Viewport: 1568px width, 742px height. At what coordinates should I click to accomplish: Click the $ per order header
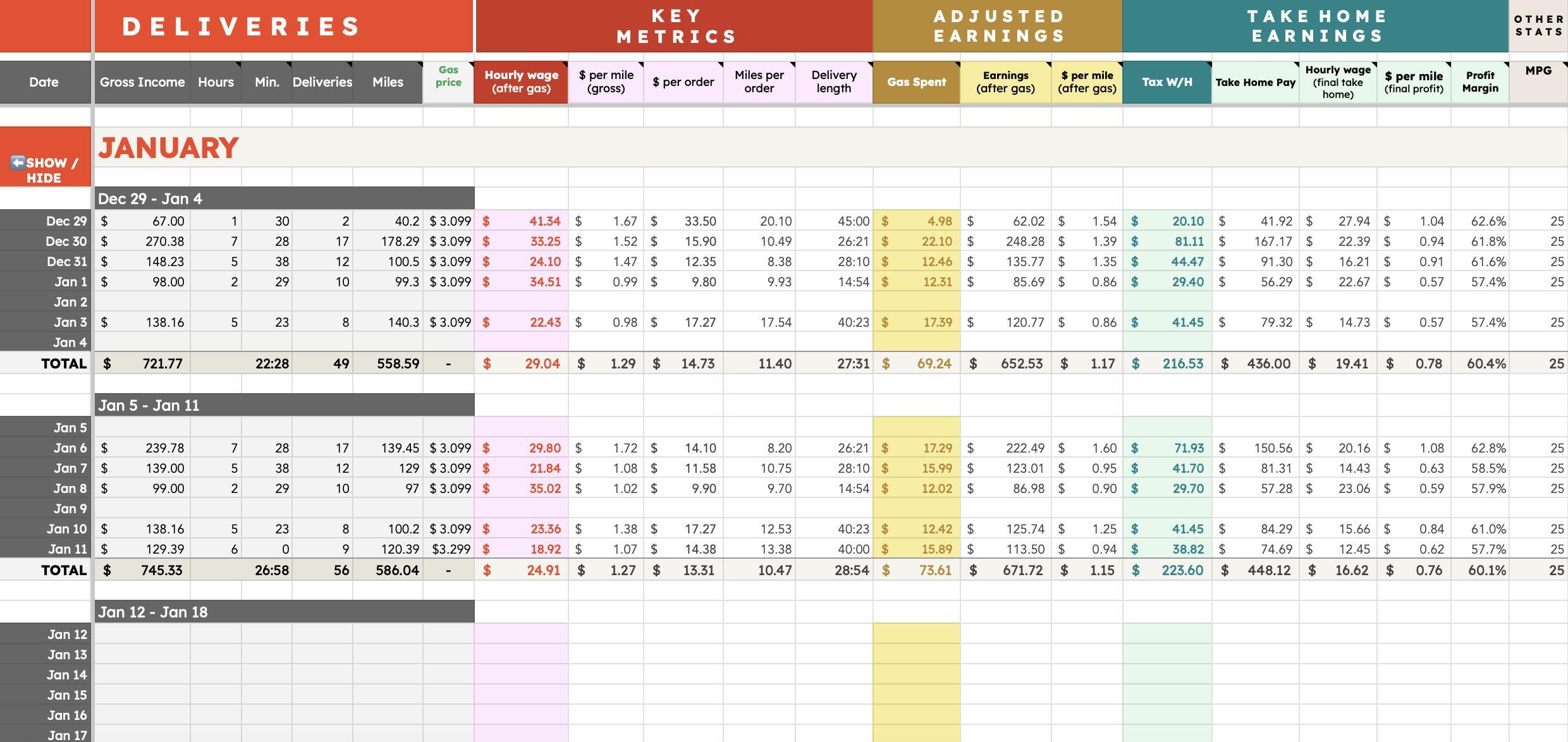[683, 82]
